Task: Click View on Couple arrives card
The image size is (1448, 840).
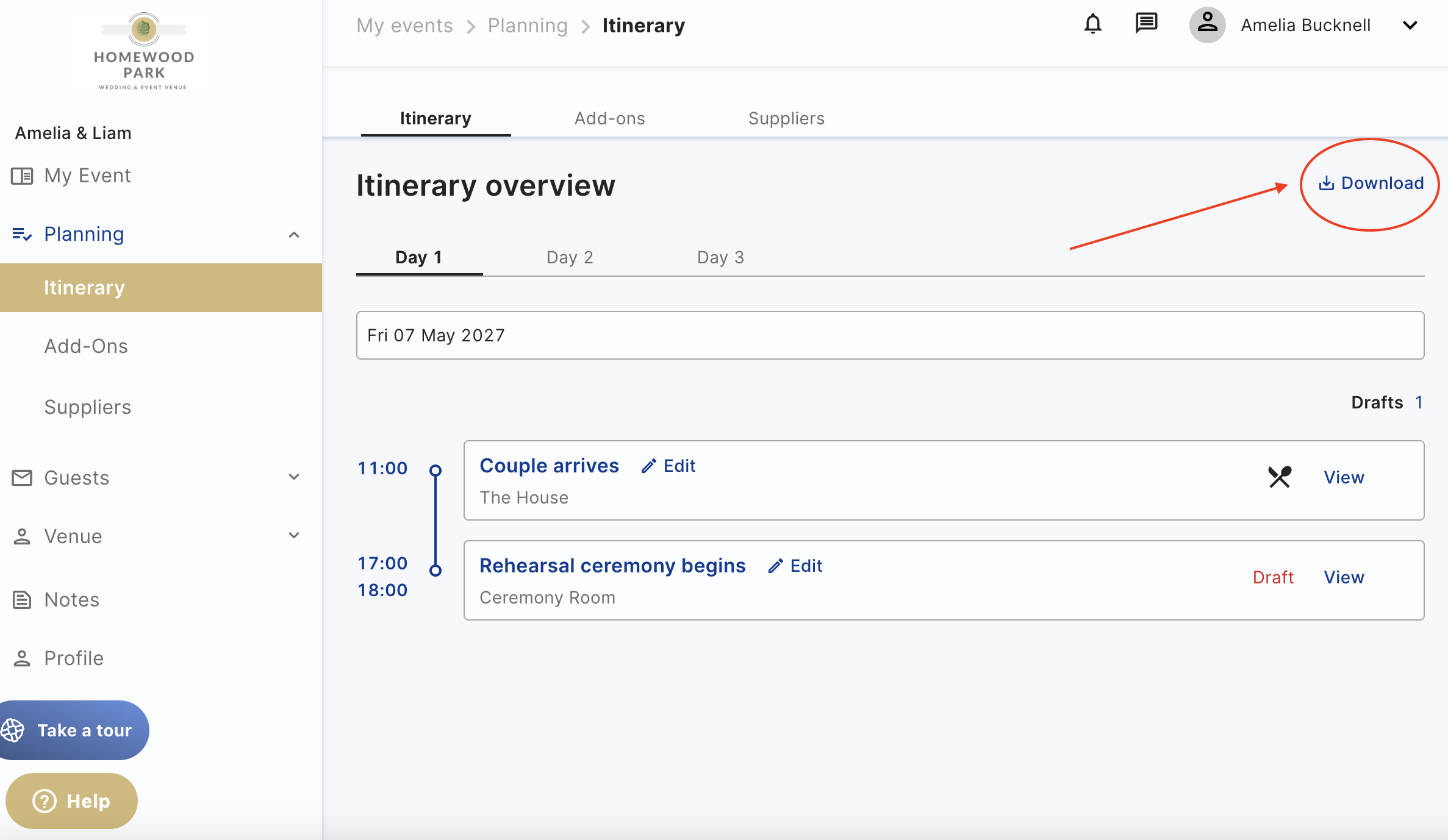Action: [x=1344, y=477]
